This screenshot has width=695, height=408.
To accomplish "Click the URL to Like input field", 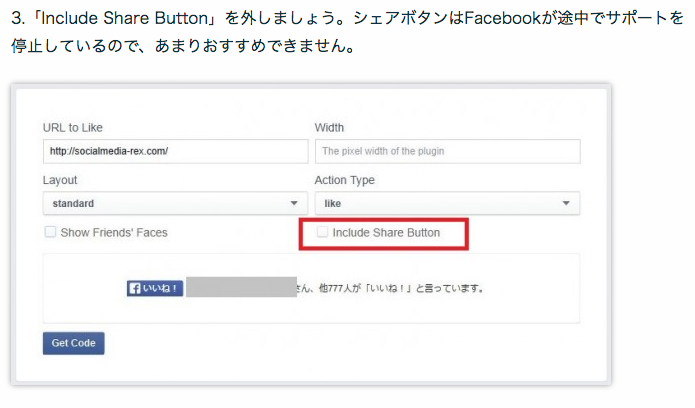I will tap(176, 151).
